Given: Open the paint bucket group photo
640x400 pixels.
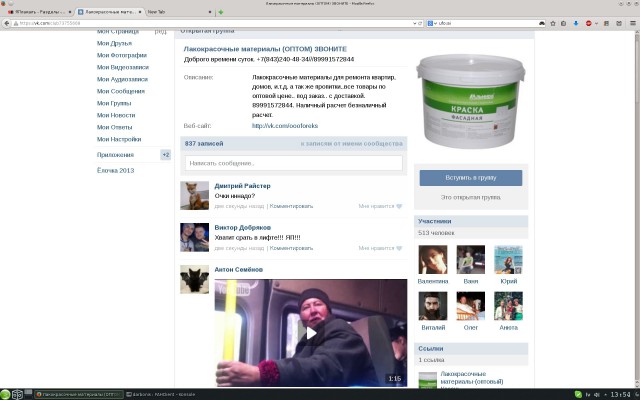Looking at the screenshot, I should coord(471,101).
